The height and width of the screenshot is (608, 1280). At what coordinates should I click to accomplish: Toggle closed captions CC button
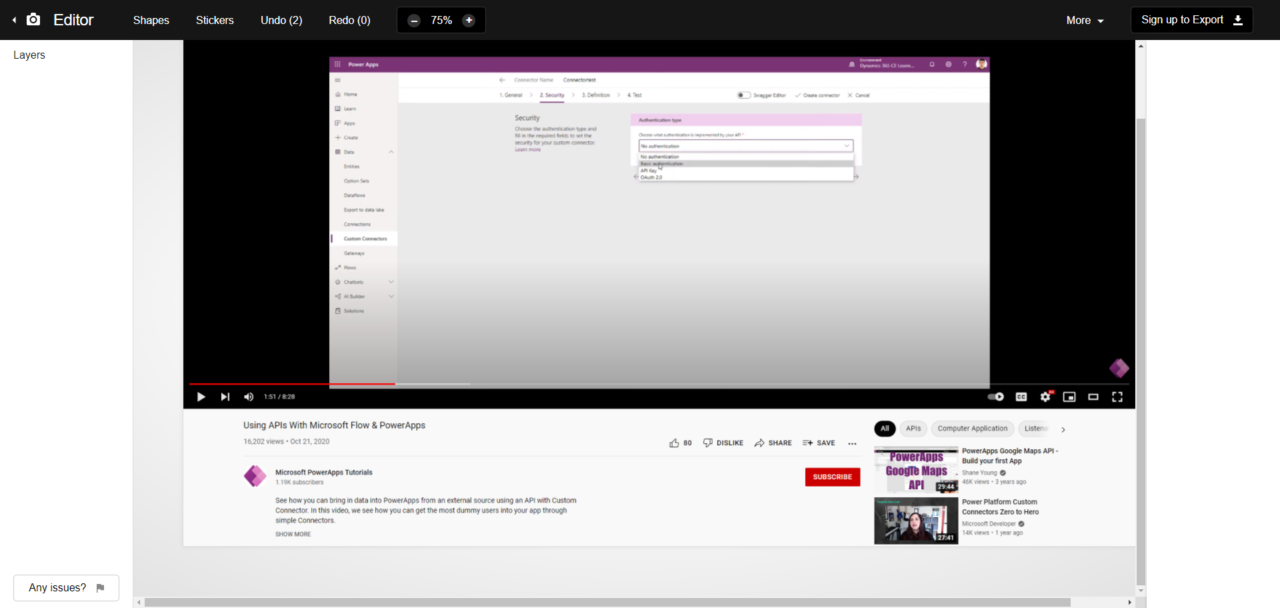1021,397
